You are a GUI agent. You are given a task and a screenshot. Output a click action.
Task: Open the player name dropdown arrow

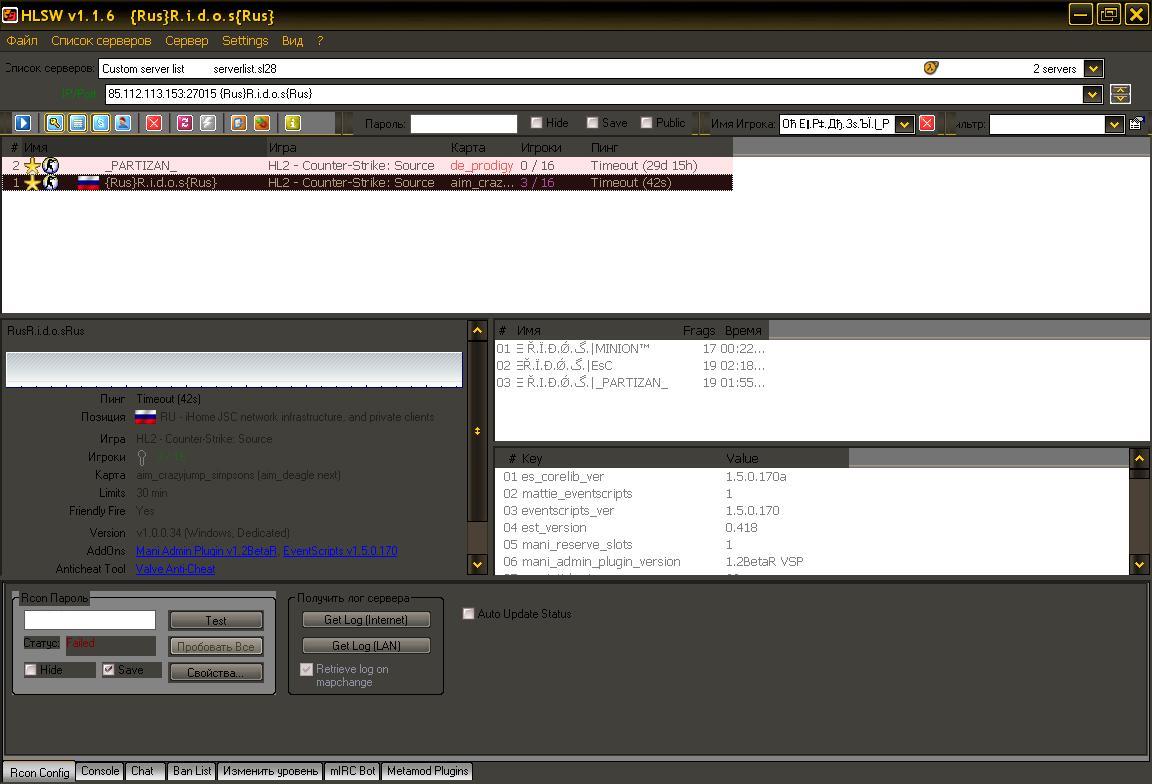904,124
